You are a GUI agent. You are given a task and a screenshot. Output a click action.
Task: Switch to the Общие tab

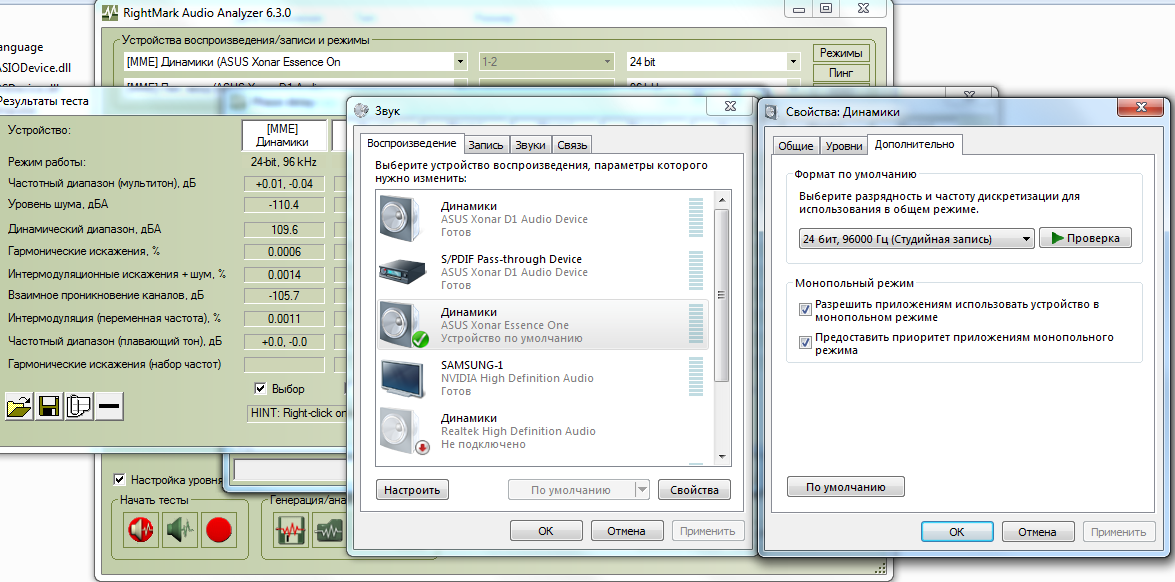click(x=796, y=146)
